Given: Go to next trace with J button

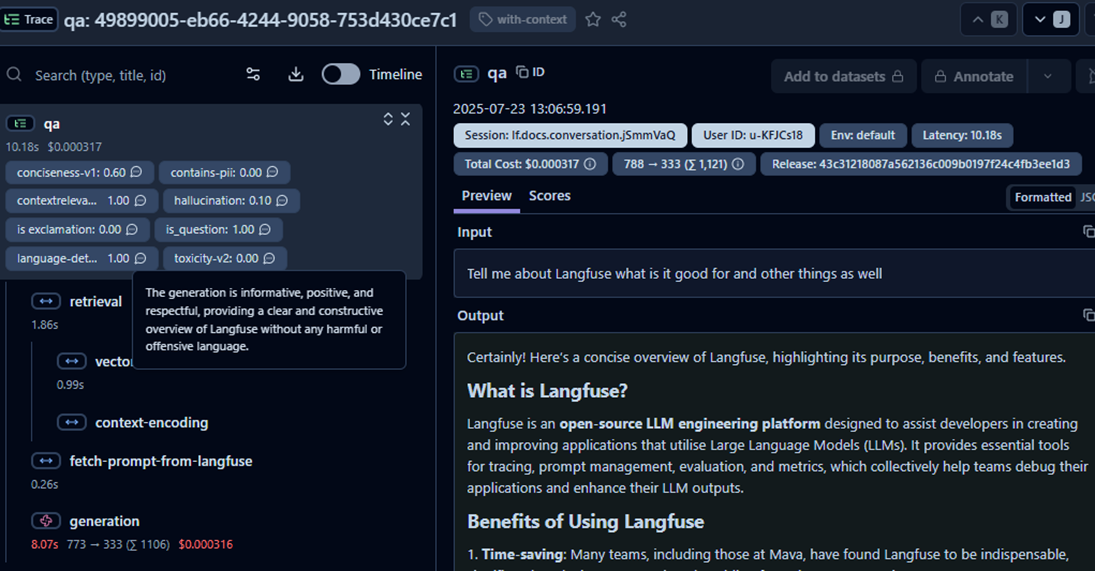Looking at the screenshot, I should click(x=1051, y=20).
